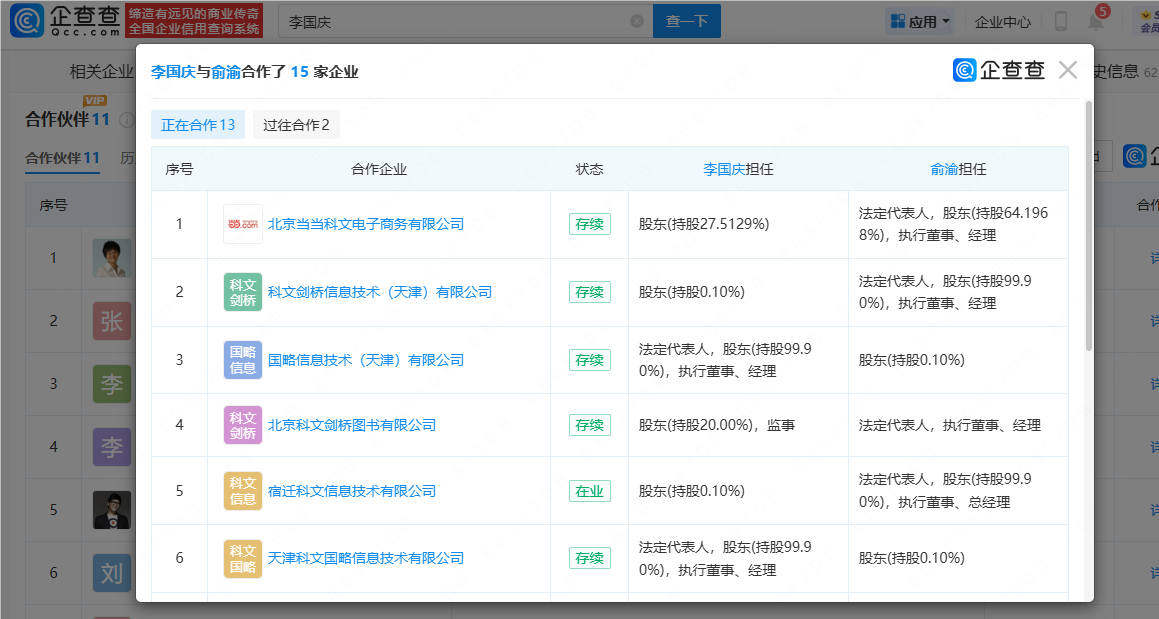Select the underlined 合作伙伴11 sub-tab
The image size is (1159, 619).
coord(62,158)
